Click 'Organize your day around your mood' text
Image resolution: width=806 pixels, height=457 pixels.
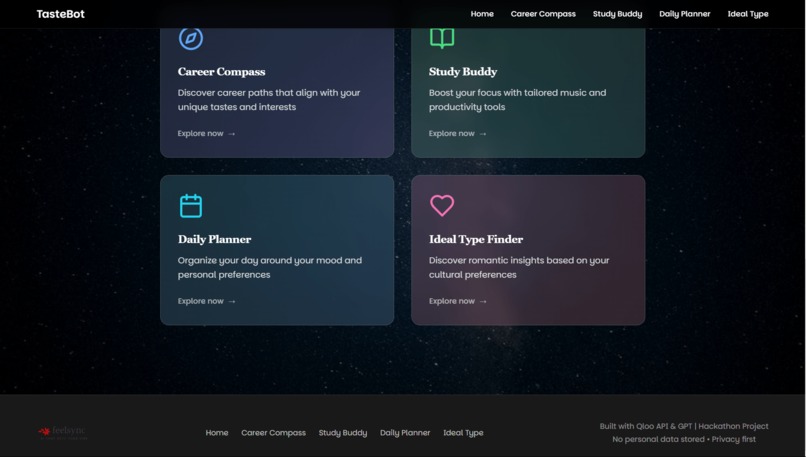270,267
